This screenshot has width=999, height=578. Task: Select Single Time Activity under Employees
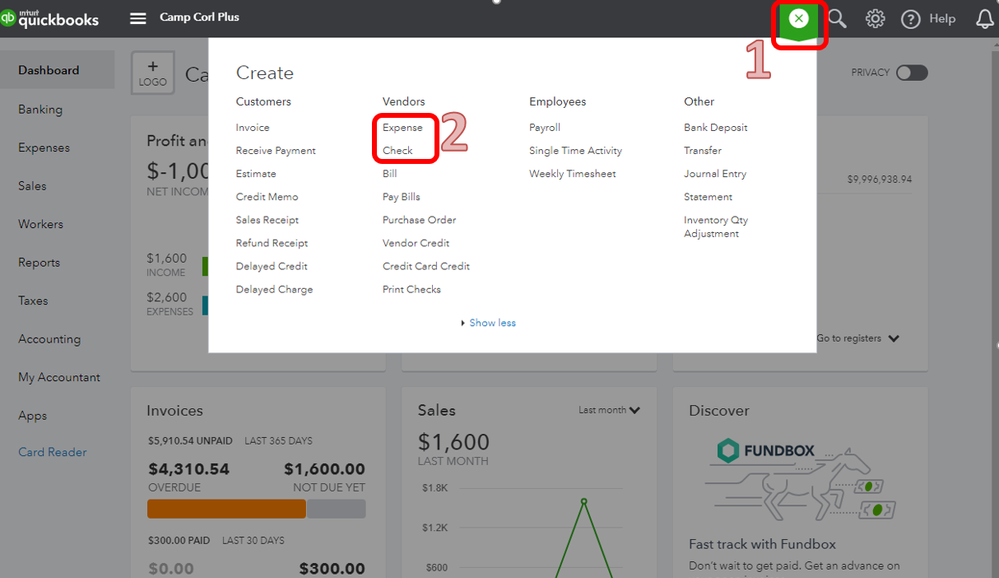575,150
